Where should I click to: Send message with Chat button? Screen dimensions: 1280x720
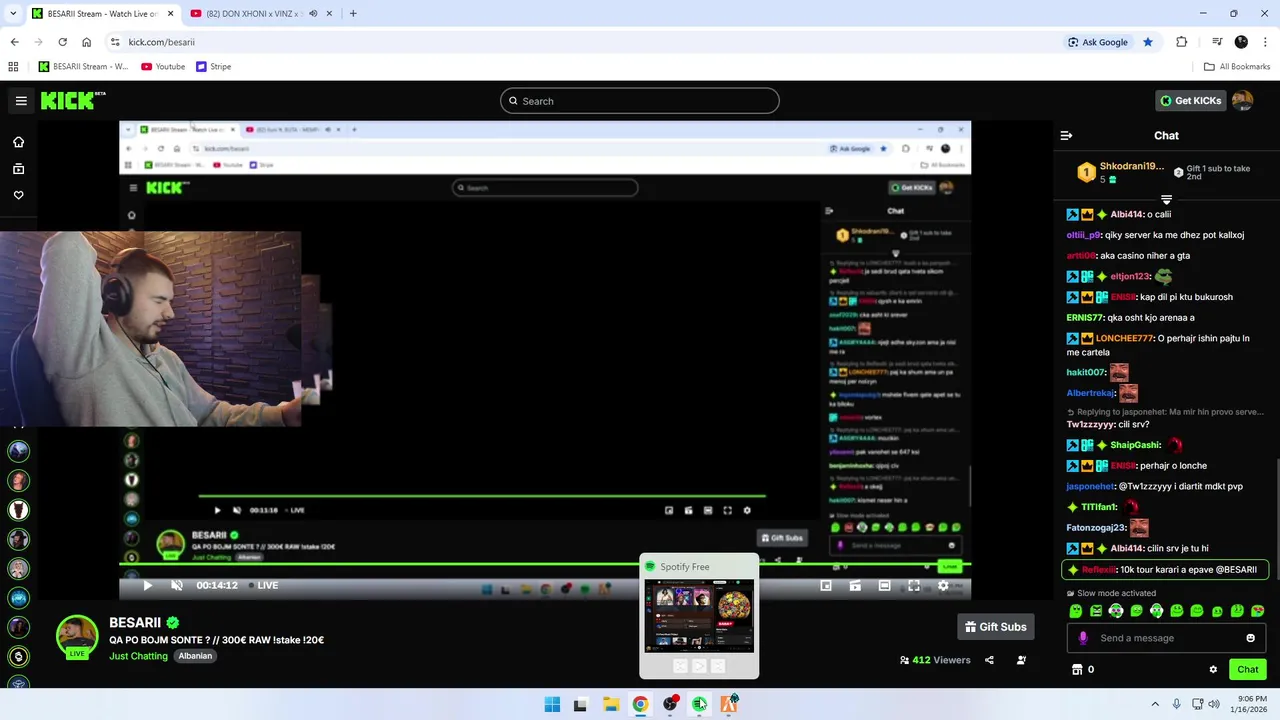coord(1248,669)
